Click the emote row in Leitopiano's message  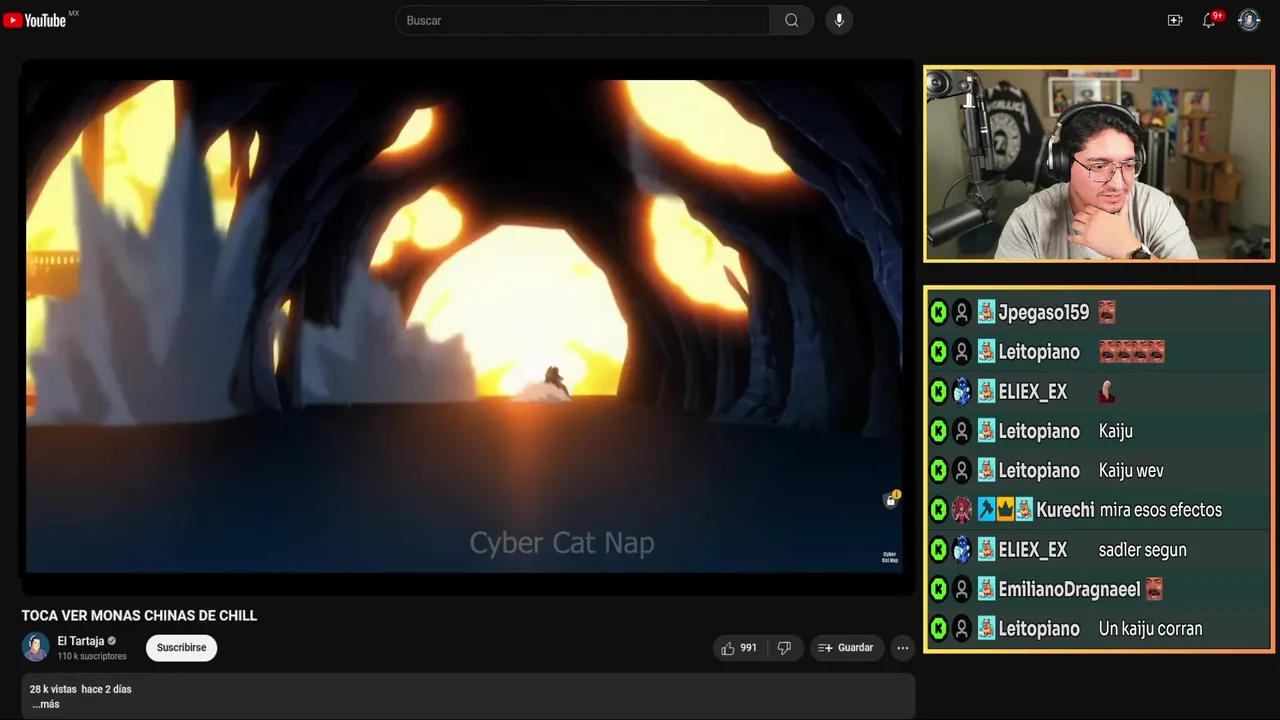1132,352
